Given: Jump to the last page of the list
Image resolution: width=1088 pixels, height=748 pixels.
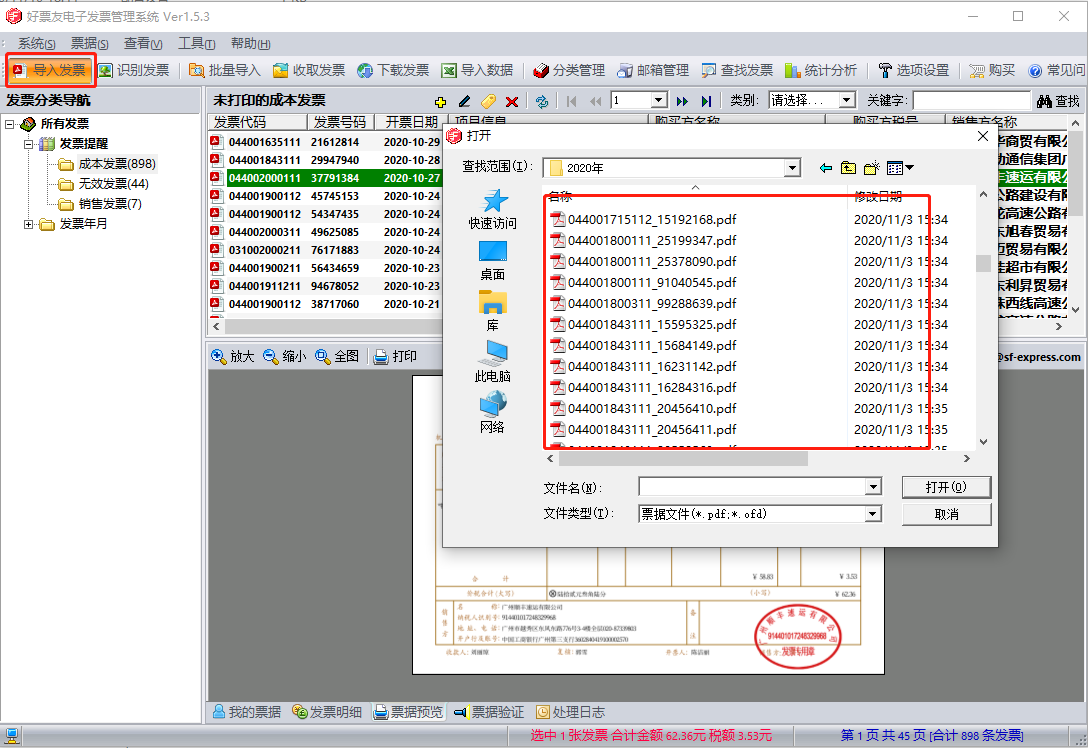Looking at the screenshot, I should pyautogui.click(x=706, y=101).
